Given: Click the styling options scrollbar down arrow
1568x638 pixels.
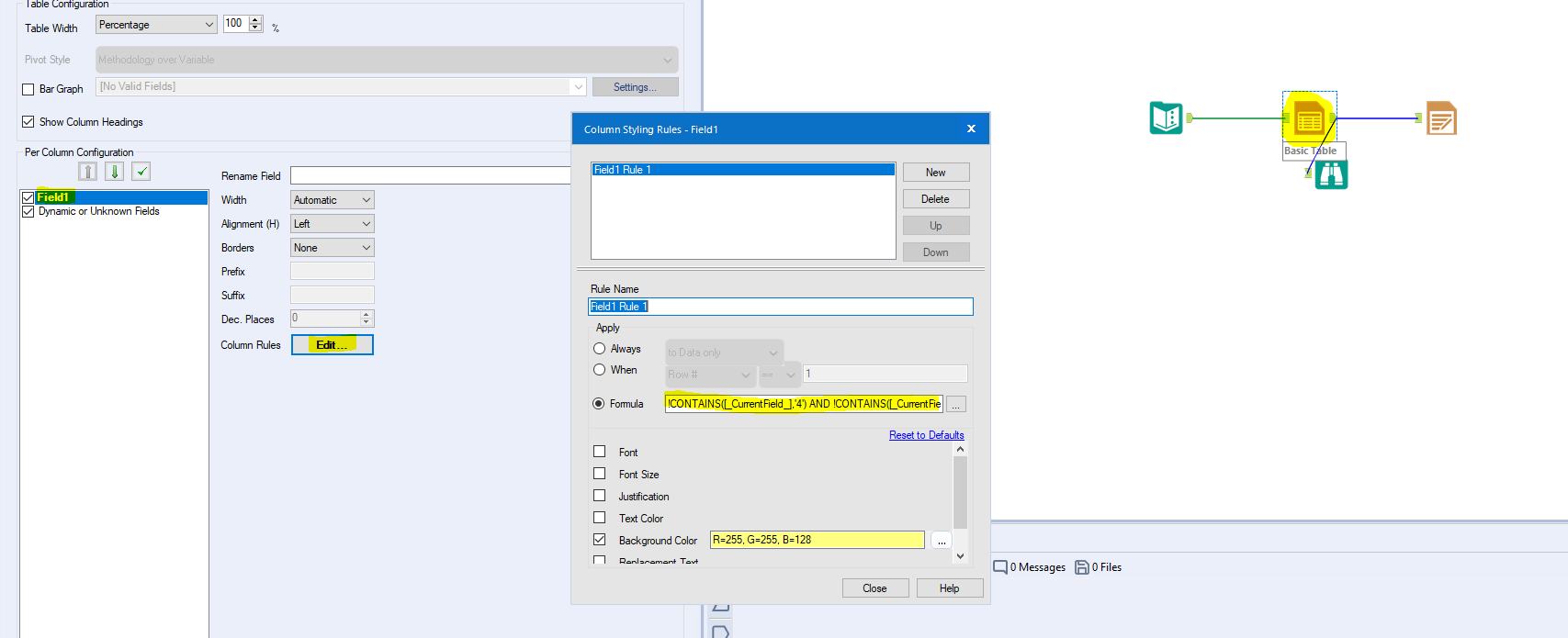Looking at the screenshot, I should [x=961, y=556].
